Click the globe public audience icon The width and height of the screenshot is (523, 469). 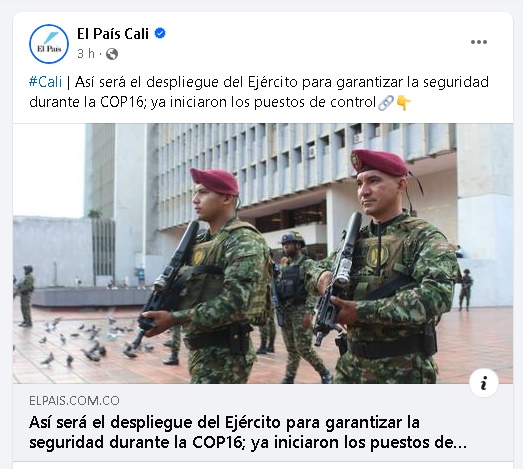(112, 54)
